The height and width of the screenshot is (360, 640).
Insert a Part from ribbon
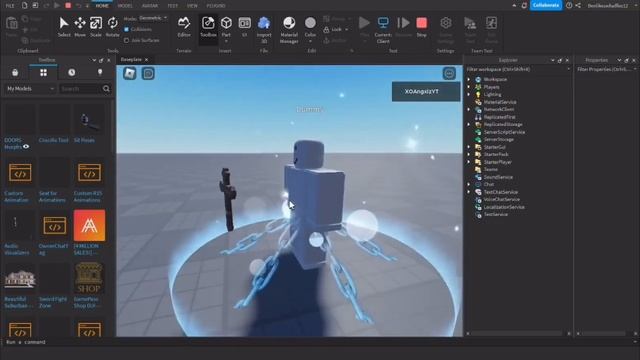[x=226, y=29]
